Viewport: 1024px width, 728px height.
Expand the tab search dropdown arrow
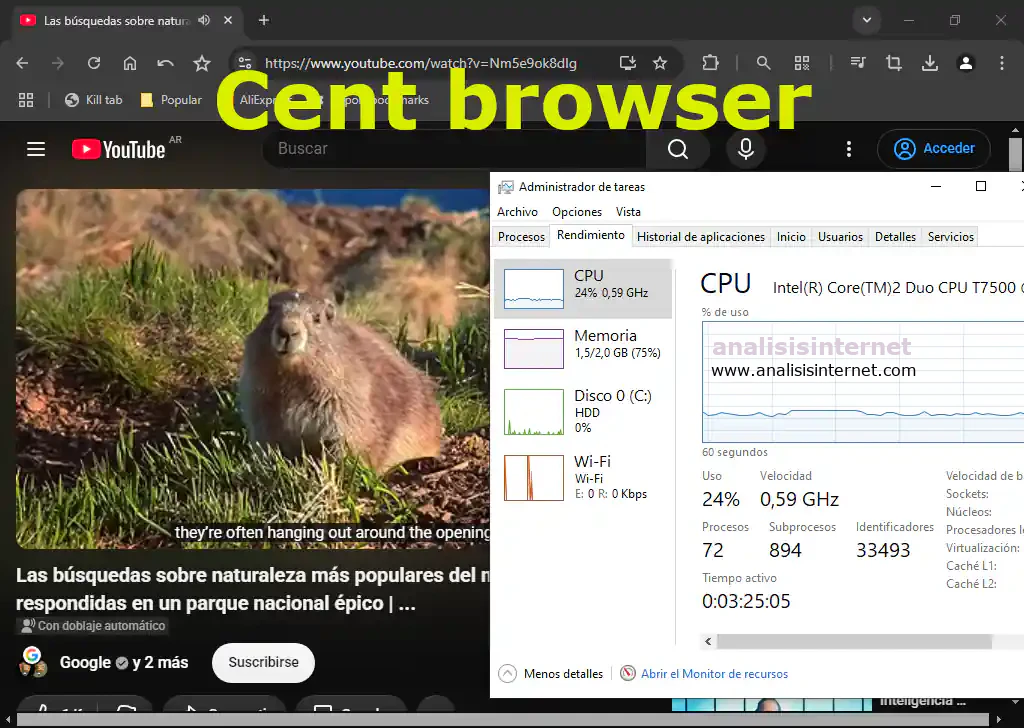point(867,20)
